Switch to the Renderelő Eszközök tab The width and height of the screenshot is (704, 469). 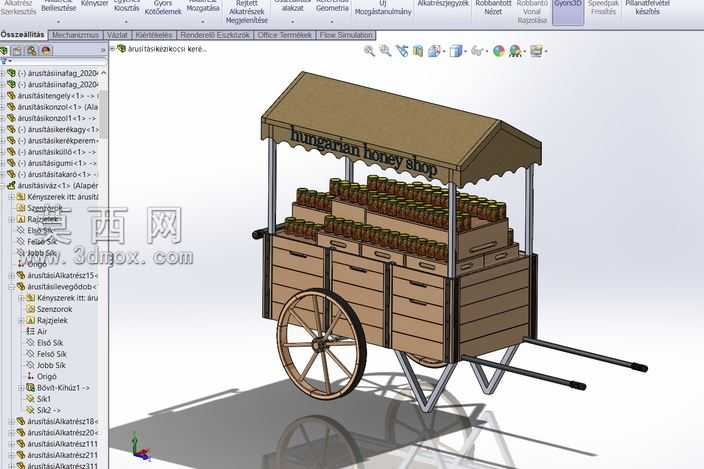click(x=215, y=35)
